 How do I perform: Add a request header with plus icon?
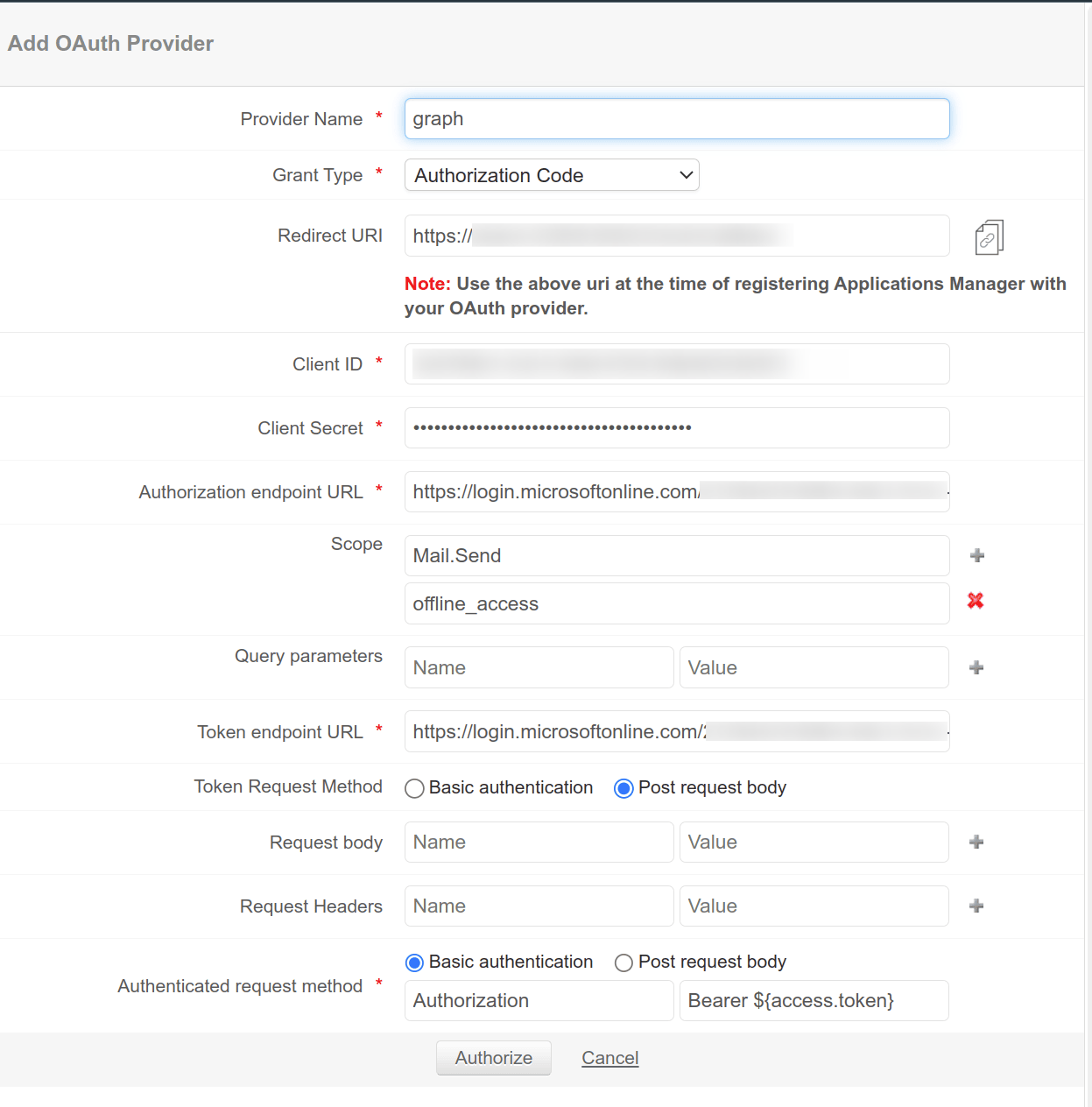click(976, 906)
